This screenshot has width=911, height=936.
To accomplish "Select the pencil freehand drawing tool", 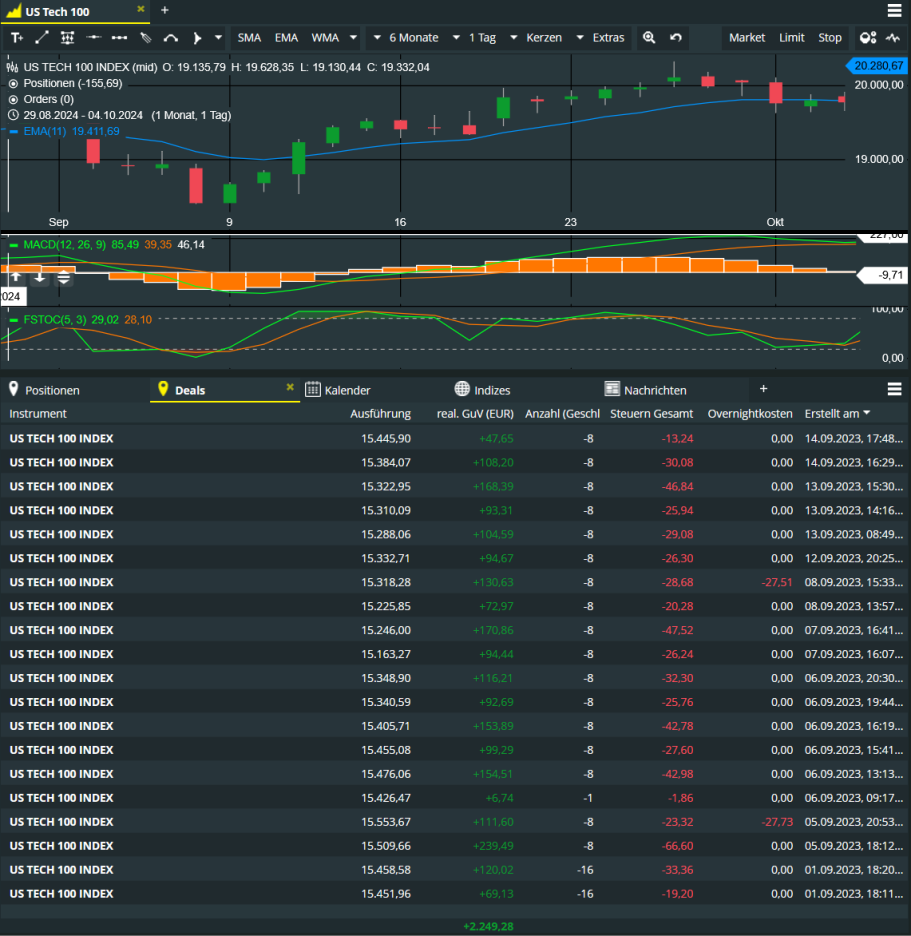I will point(146,38).
